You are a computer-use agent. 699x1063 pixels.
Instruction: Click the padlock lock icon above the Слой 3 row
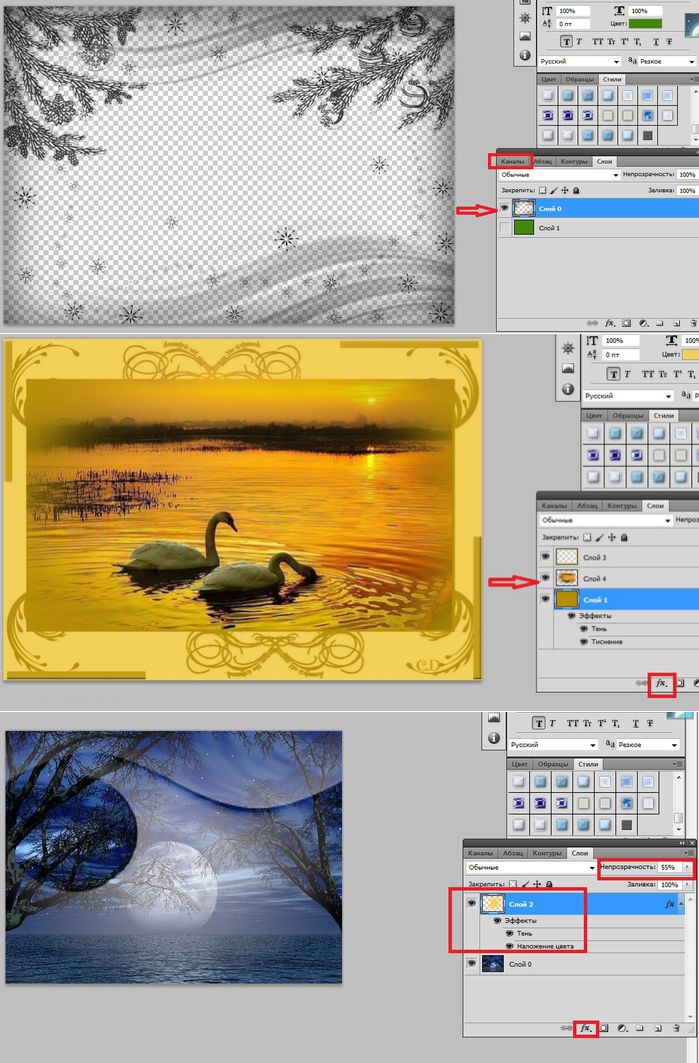[x=624, y=538]
